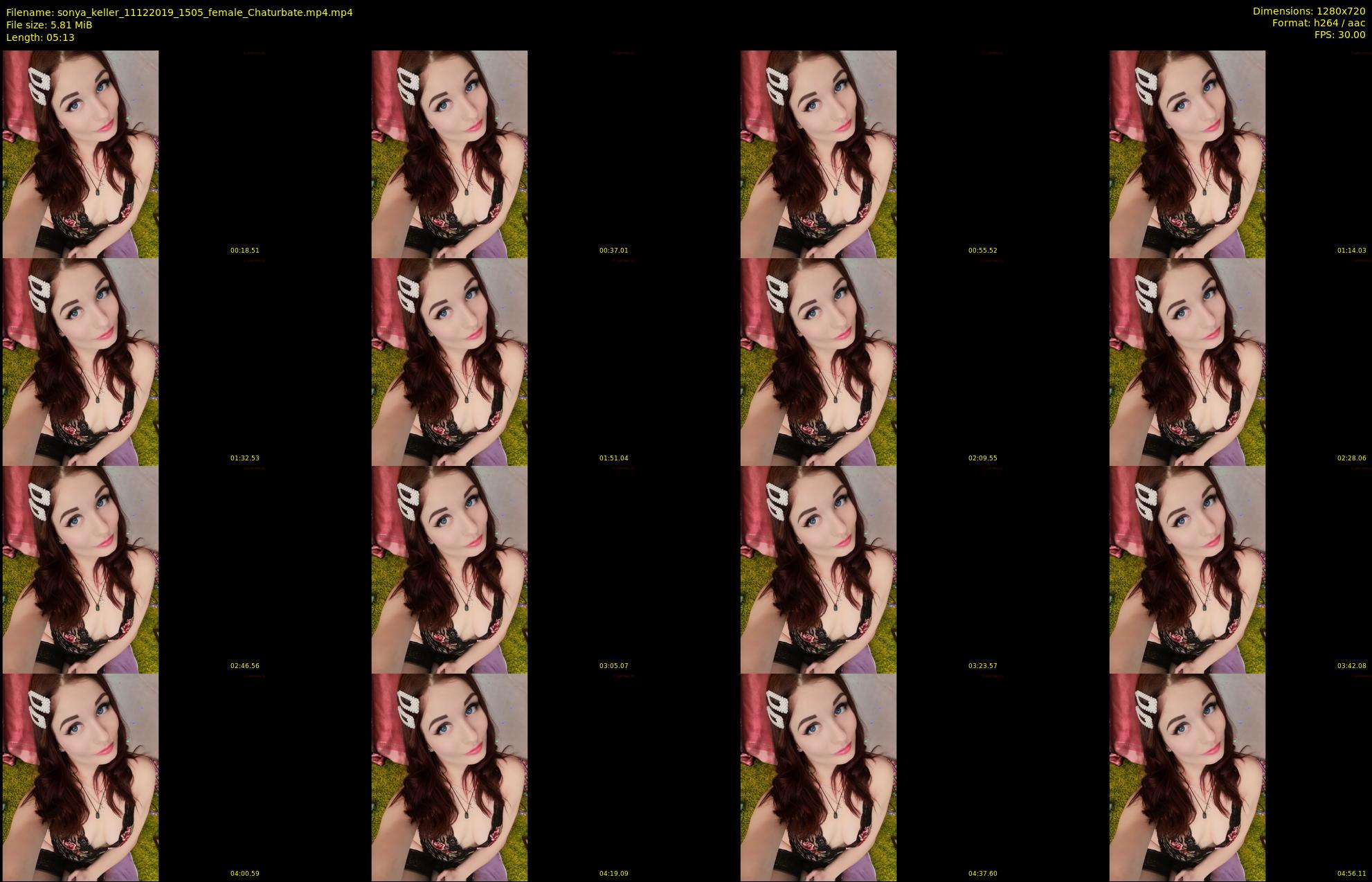Viewport: 1372px width, 882px height.
Task: Select the thumbnail frame stamped 03:23.57
Action: click(818, 569)
